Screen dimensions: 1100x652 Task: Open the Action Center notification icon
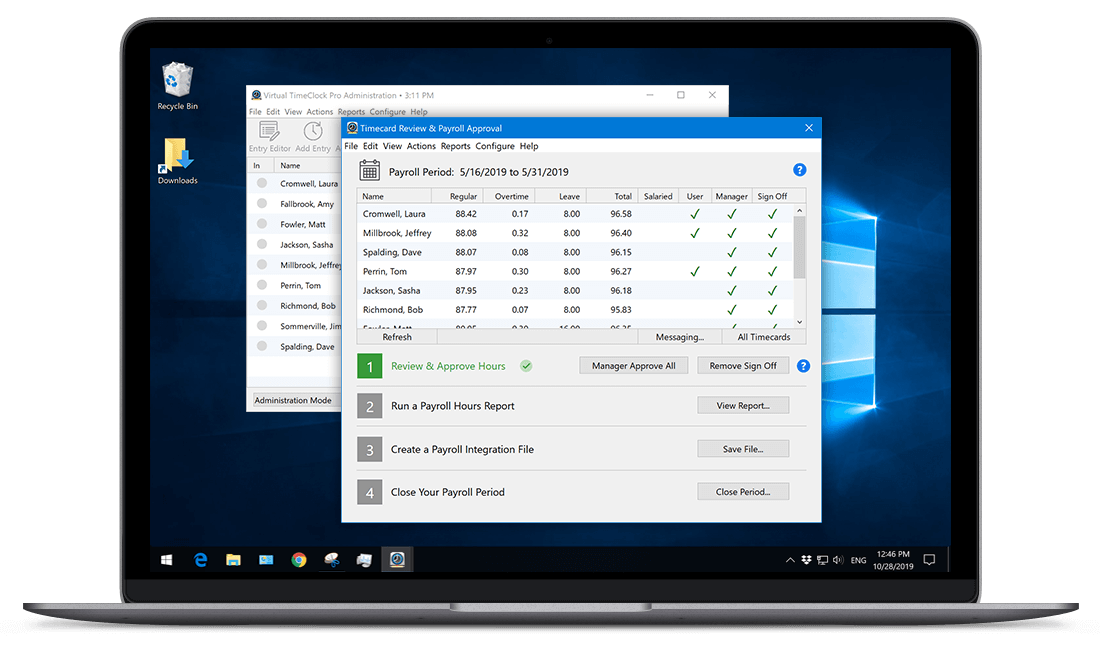(x=930, y=559)
